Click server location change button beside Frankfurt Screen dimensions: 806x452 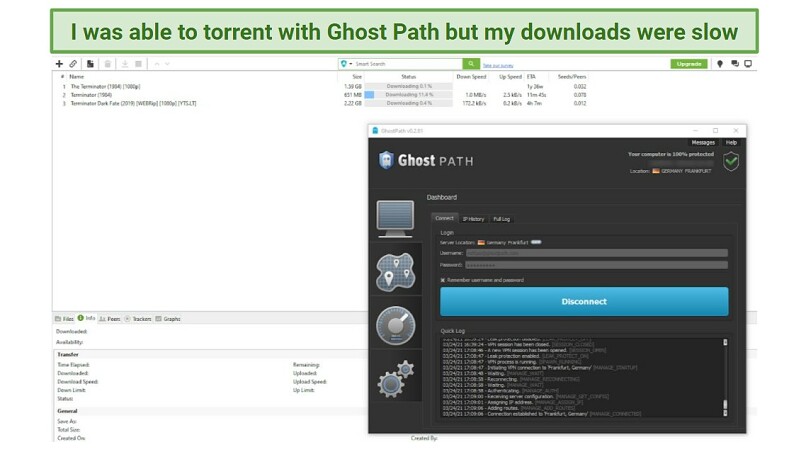point(536,242)
